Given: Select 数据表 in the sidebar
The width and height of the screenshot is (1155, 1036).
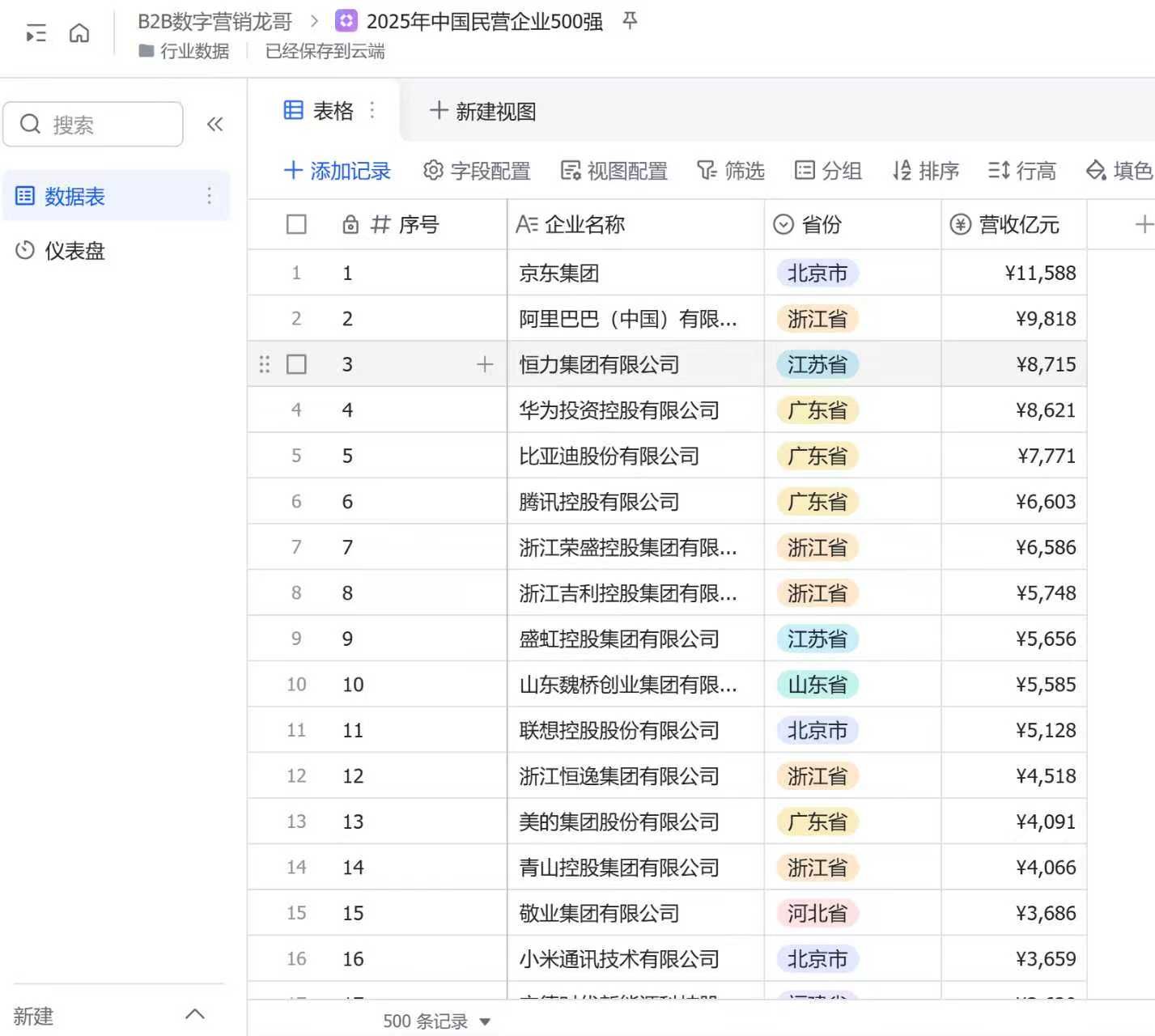Looking at the screenshot, I should pos(117,196).
